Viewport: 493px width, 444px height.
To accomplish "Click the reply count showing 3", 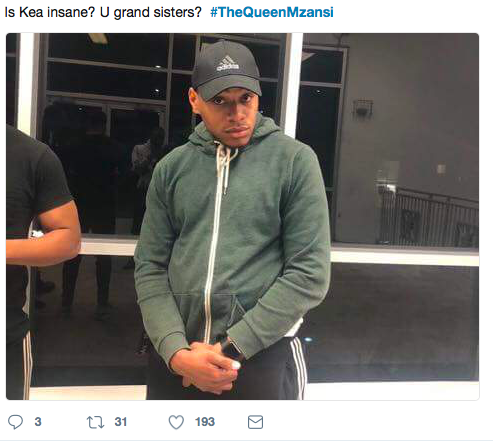I will tap(38, 422).
